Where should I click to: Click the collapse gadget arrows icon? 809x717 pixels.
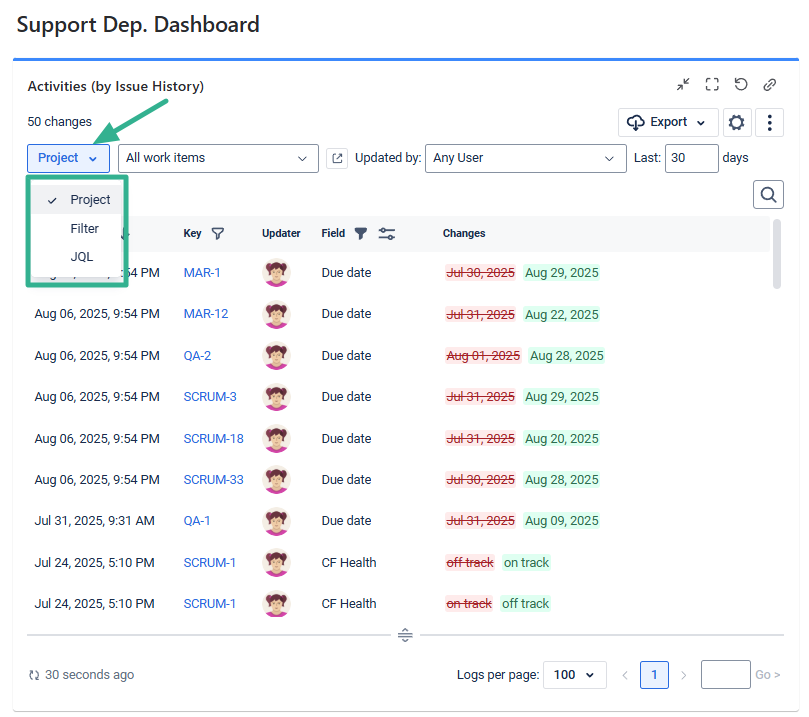[683, 85]
